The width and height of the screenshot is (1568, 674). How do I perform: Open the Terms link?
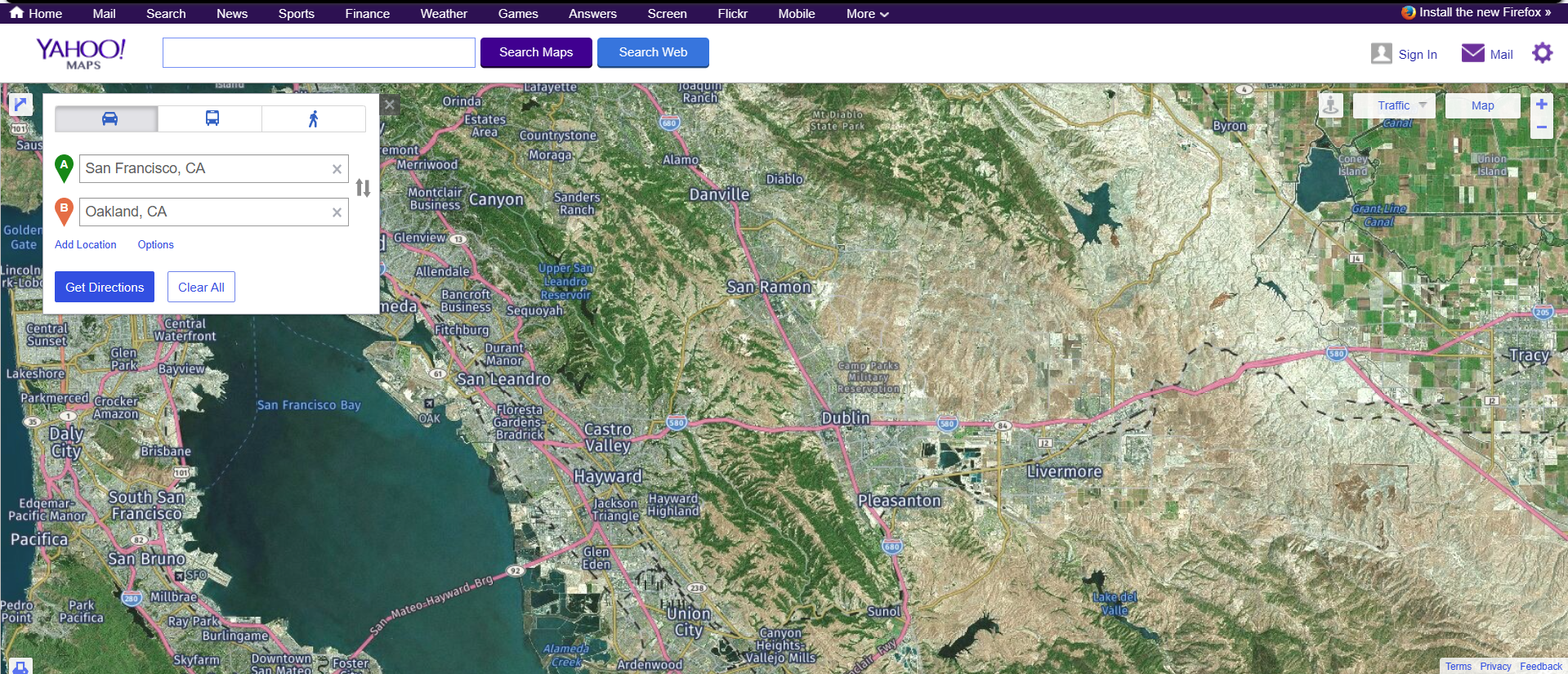pyautogui.click(x=1458, y=667)
